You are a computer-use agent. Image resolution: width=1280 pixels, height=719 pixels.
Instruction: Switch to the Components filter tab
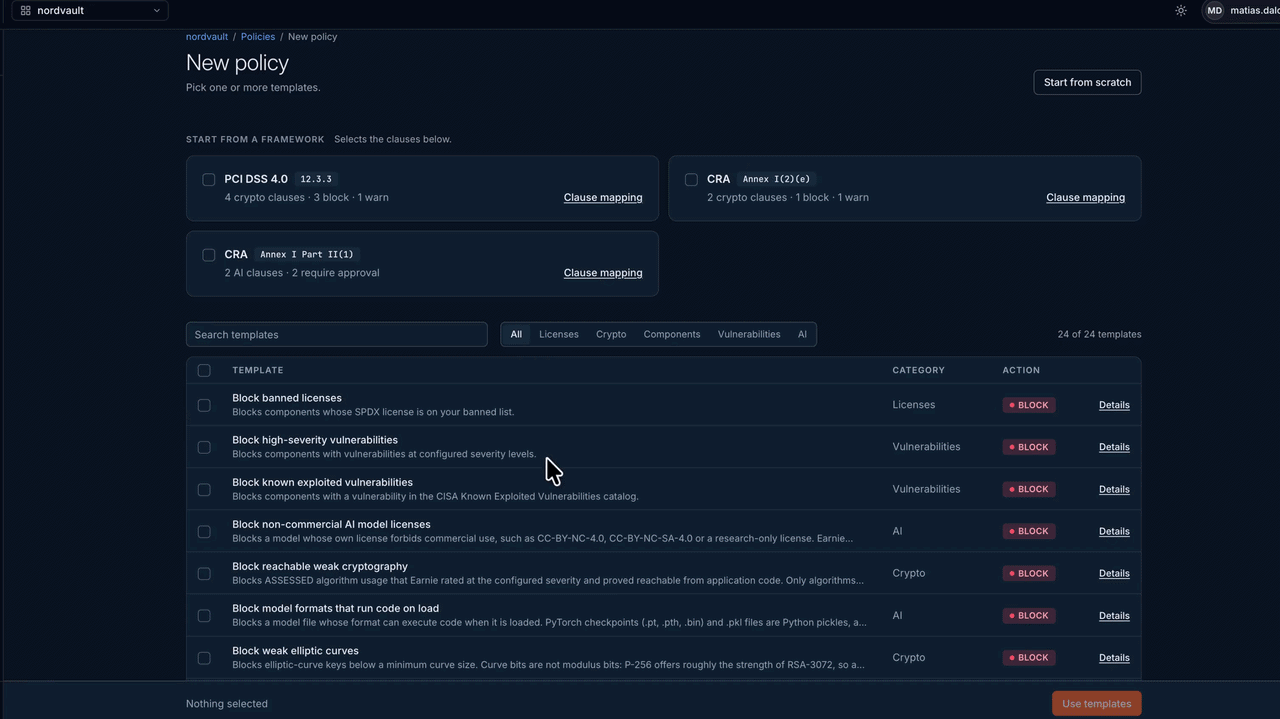coord(672,334)
